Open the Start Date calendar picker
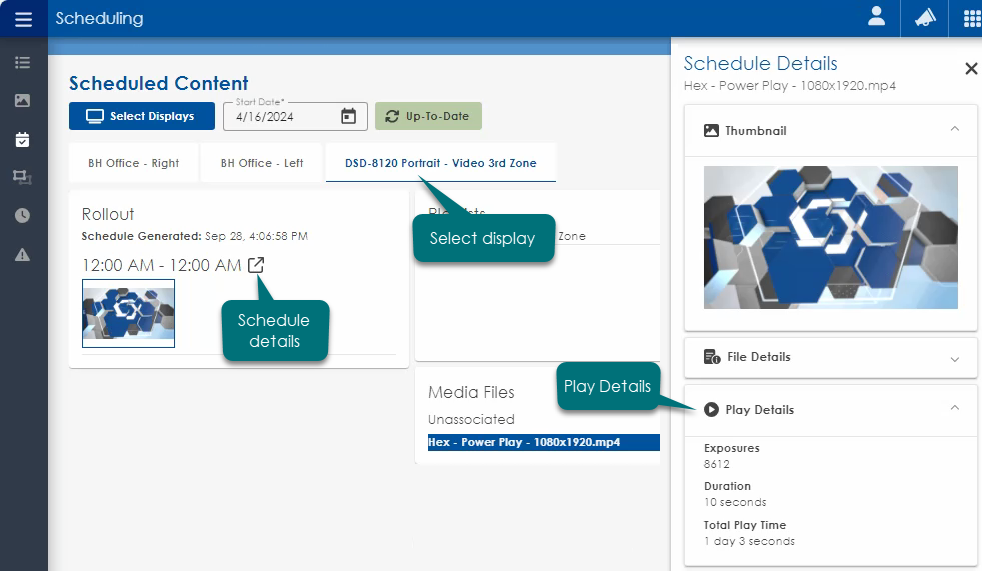 pyautogui.click(x=348, y=116)
